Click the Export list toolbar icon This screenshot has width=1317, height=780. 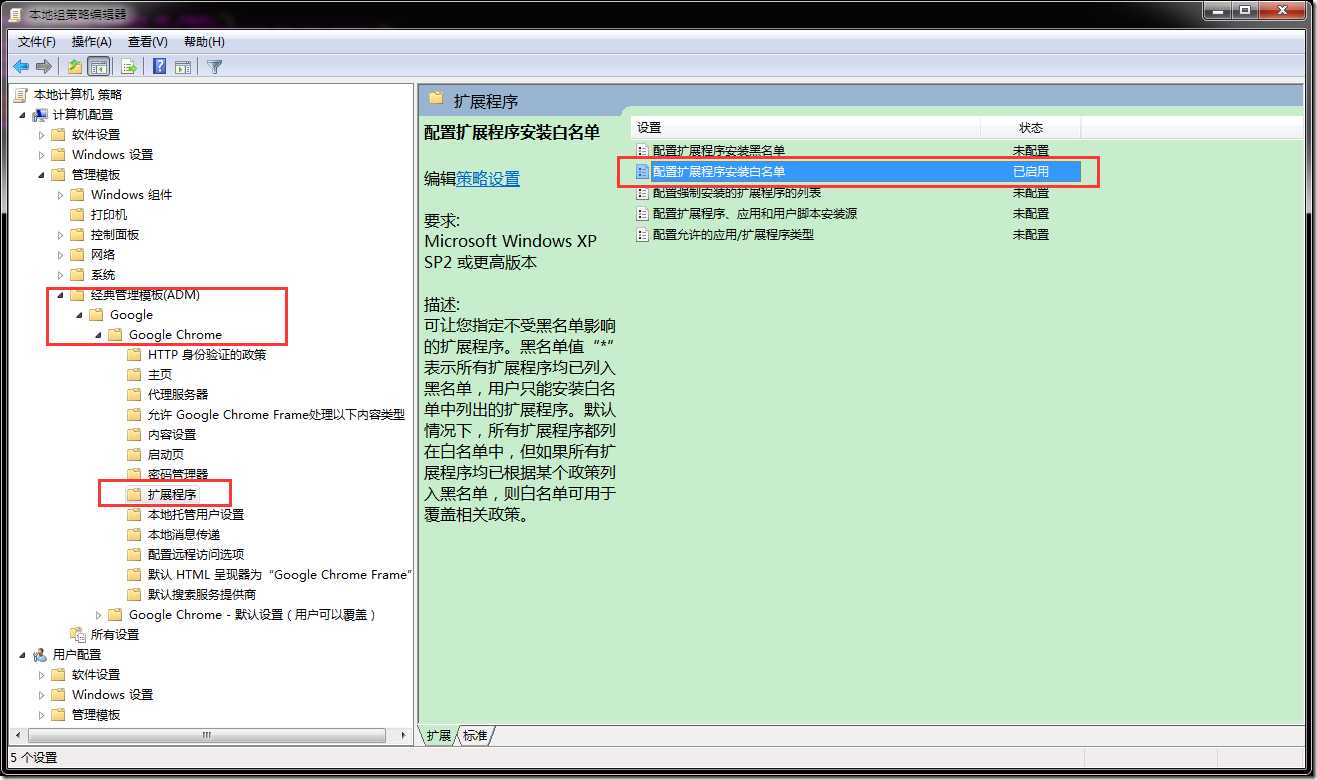[x=128, y=67]
